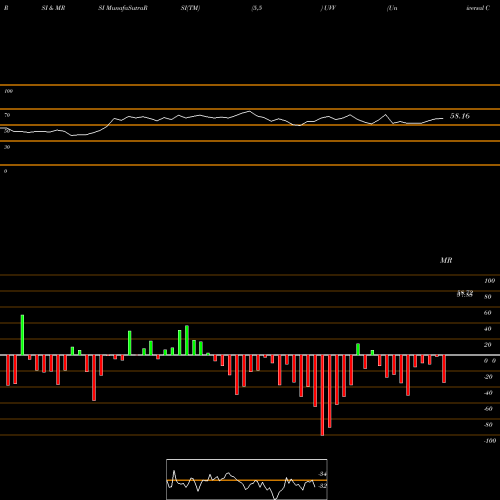Screen dimensions: 500x500
Task: Click the '(3,5' header text
Action: 257,8
